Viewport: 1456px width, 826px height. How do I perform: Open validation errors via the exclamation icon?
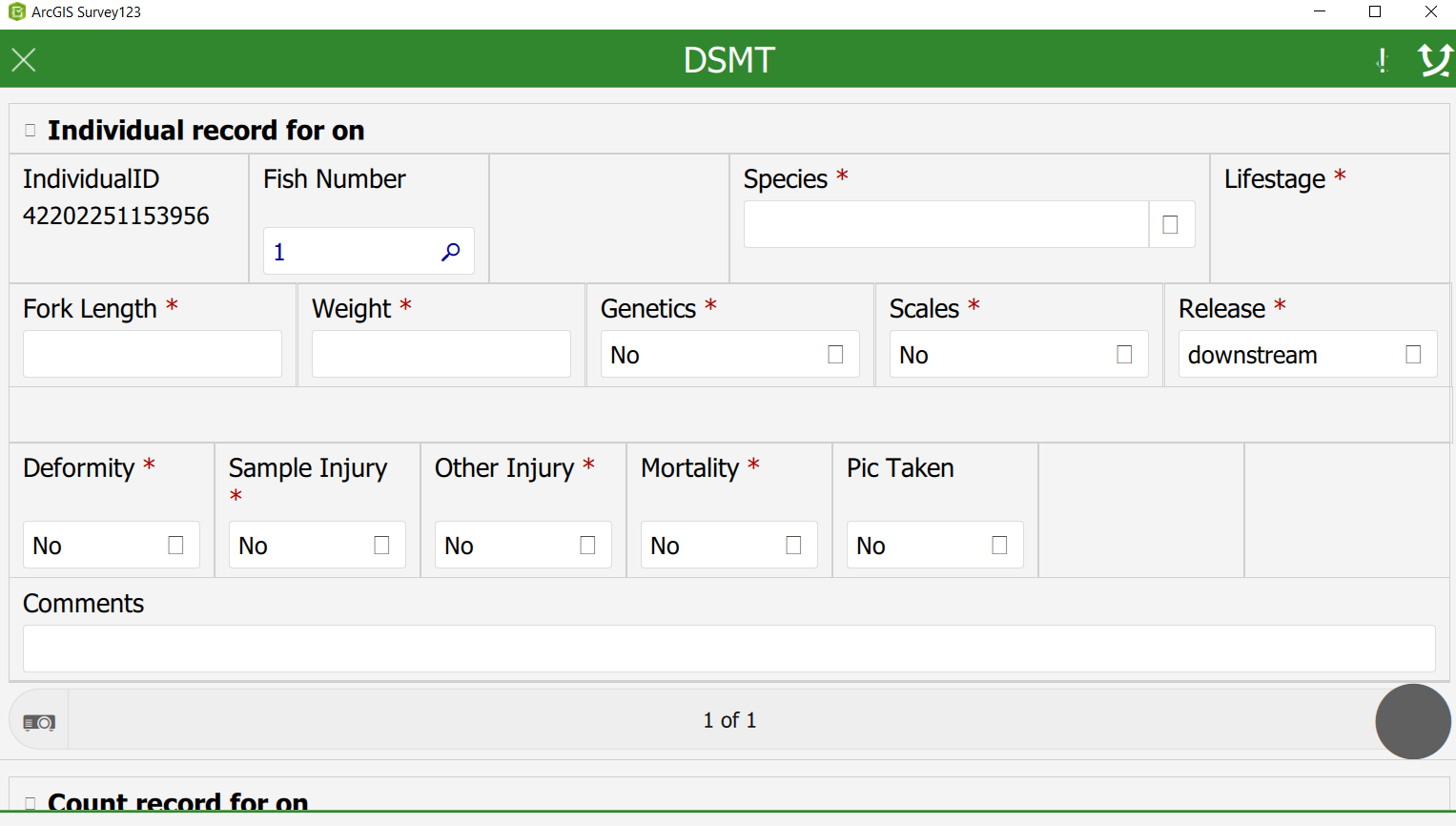tap(1382, 59)
